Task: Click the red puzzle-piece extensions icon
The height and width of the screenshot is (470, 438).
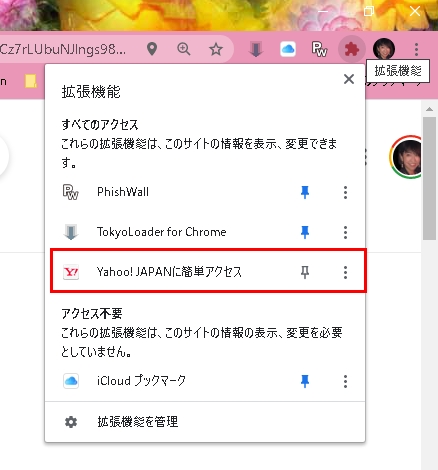Action: click(351, 49)
